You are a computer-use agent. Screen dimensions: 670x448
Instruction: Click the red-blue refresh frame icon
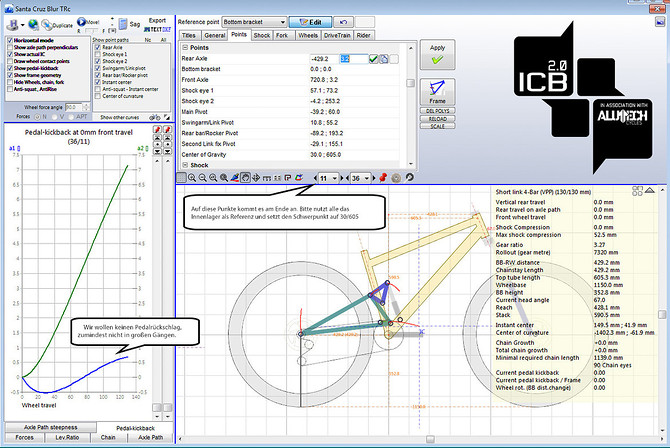click(299, 177)
